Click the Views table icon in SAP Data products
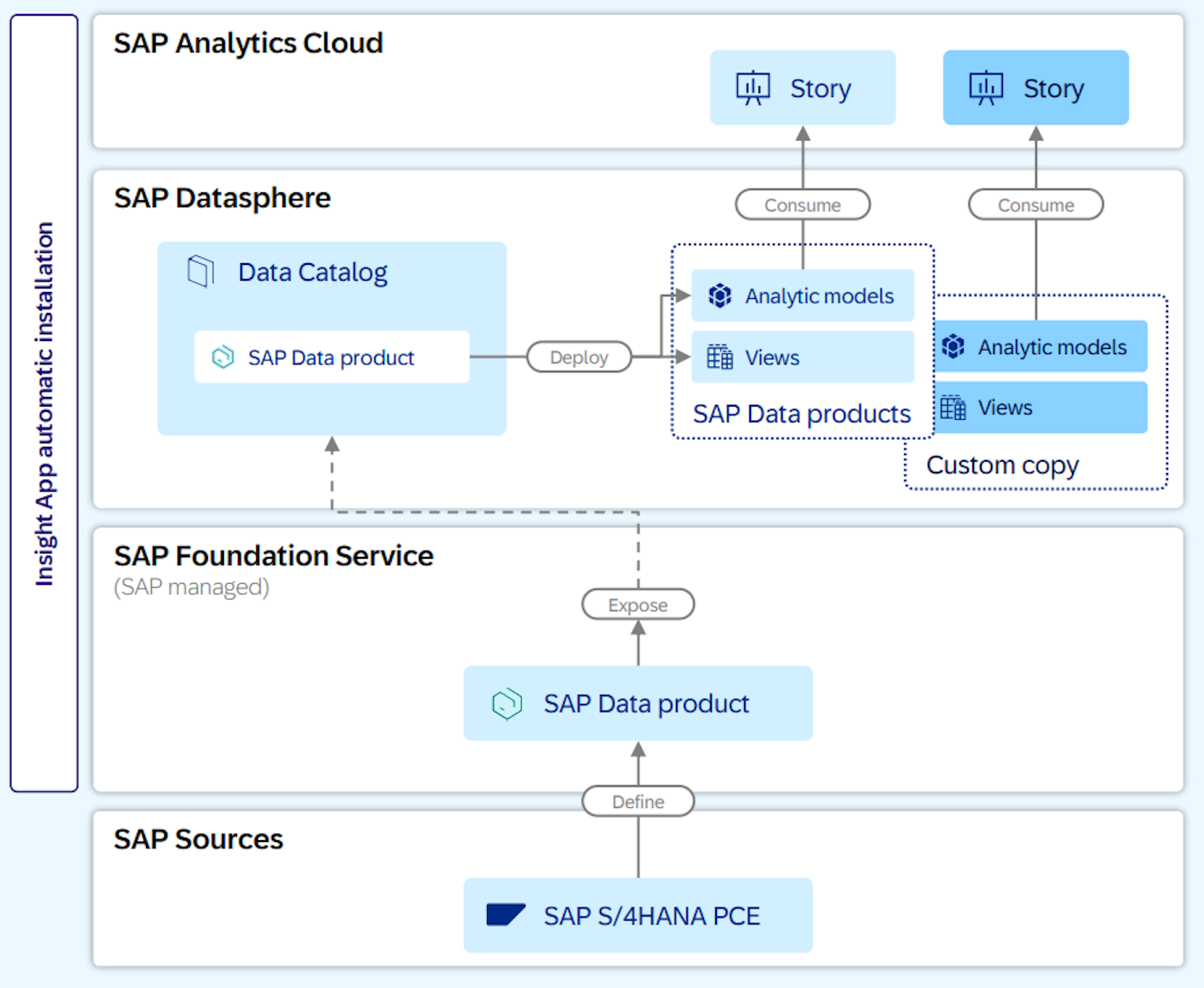The width and height of the screenshot is (1204, 988). 720,357
